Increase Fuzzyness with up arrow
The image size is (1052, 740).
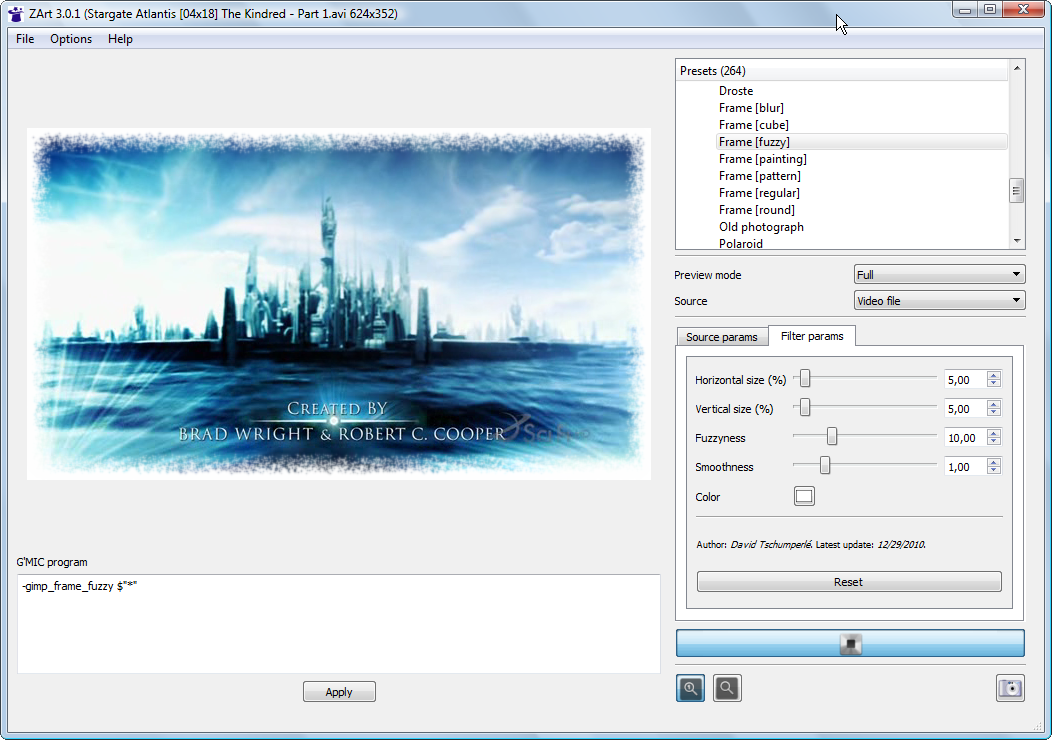point(994,433)
